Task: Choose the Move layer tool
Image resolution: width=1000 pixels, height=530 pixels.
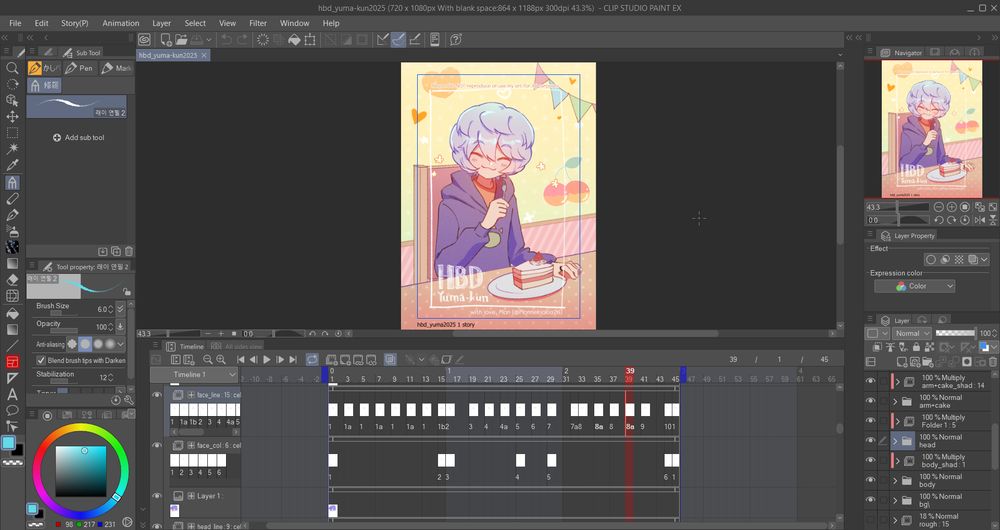Action: tap(12, 117)
